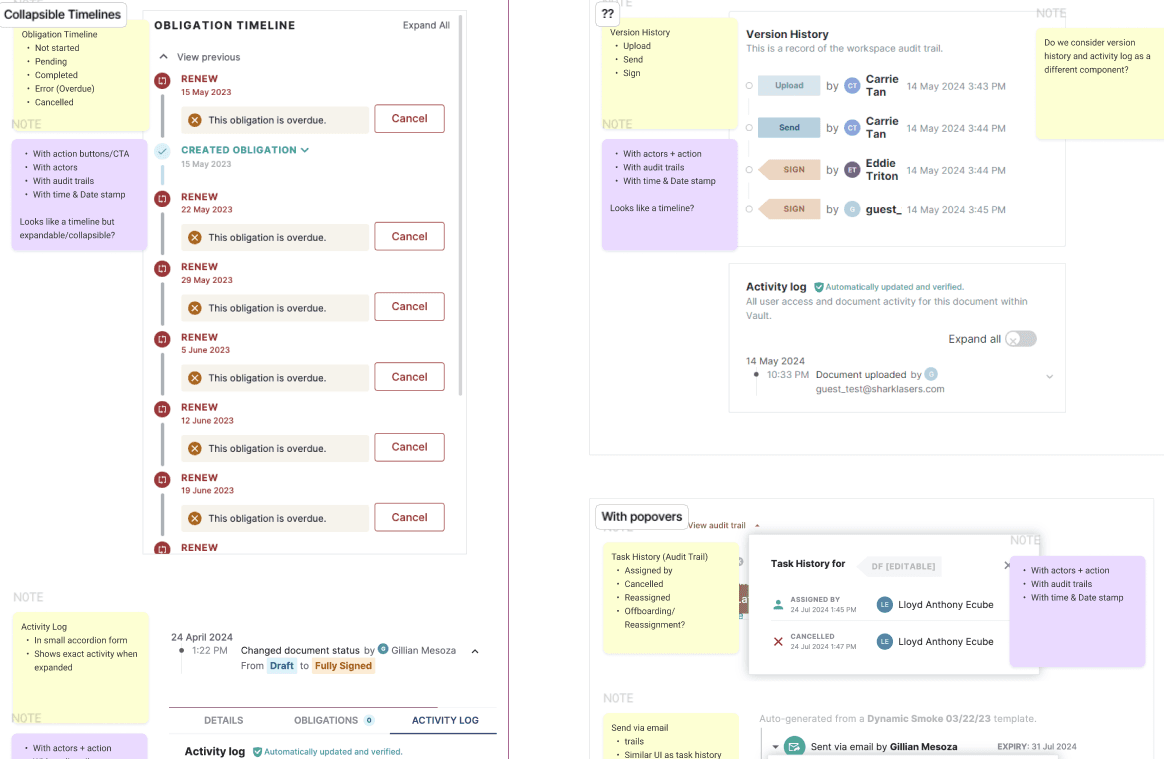
Task: Click the ?? section label
Action: [x=607, y=13]
